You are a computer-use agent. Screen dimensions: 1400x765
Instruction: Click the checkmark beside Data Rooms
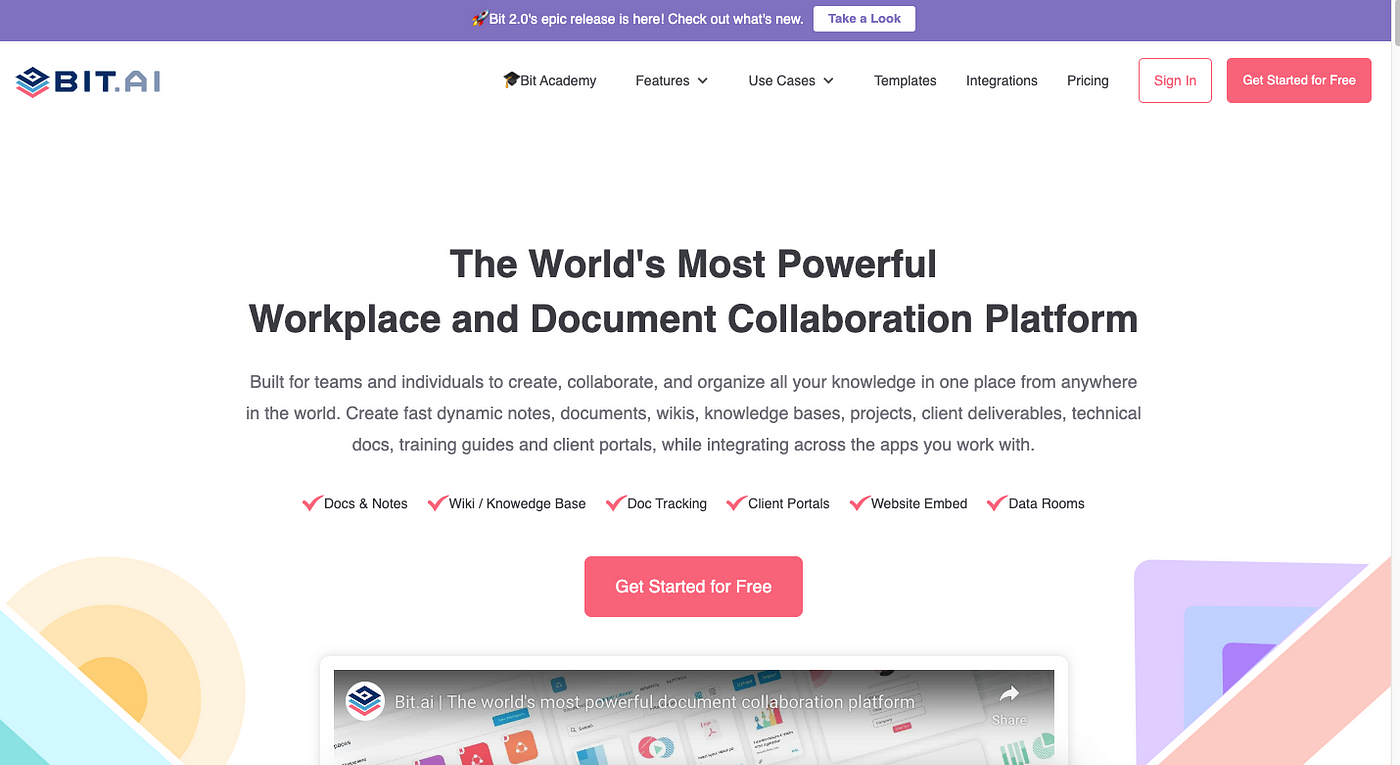click(x=996, y=503)
